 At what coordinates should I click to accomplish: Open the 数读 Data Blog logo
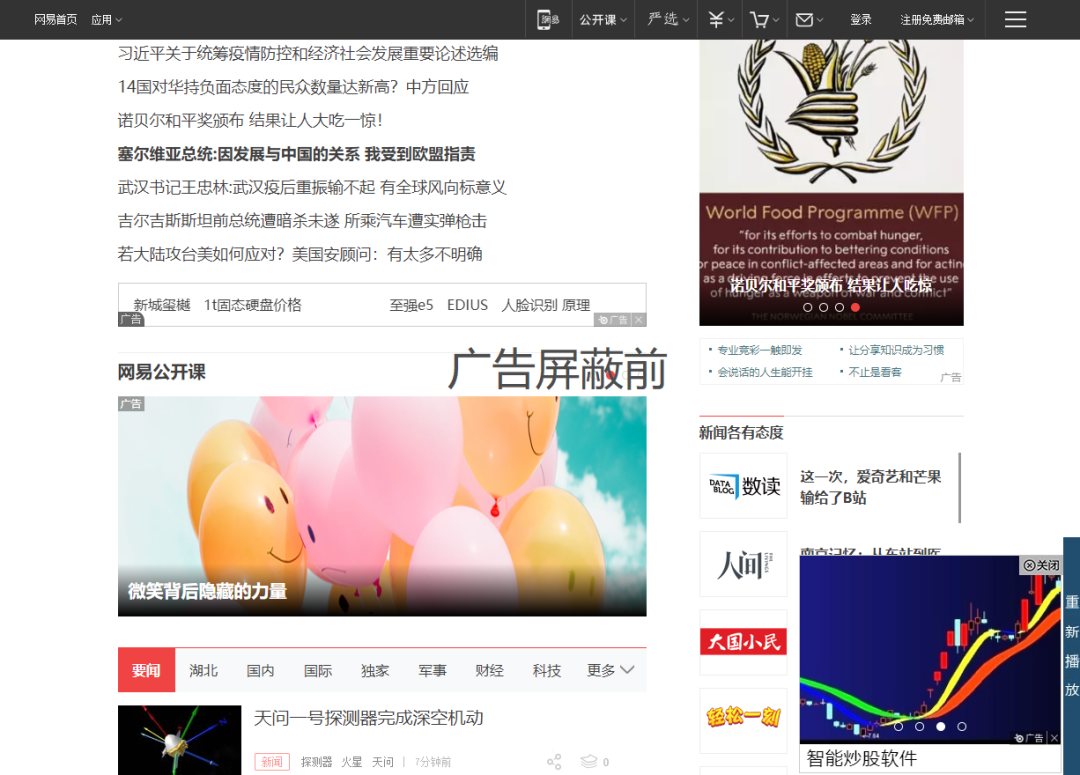coord(743,486)
